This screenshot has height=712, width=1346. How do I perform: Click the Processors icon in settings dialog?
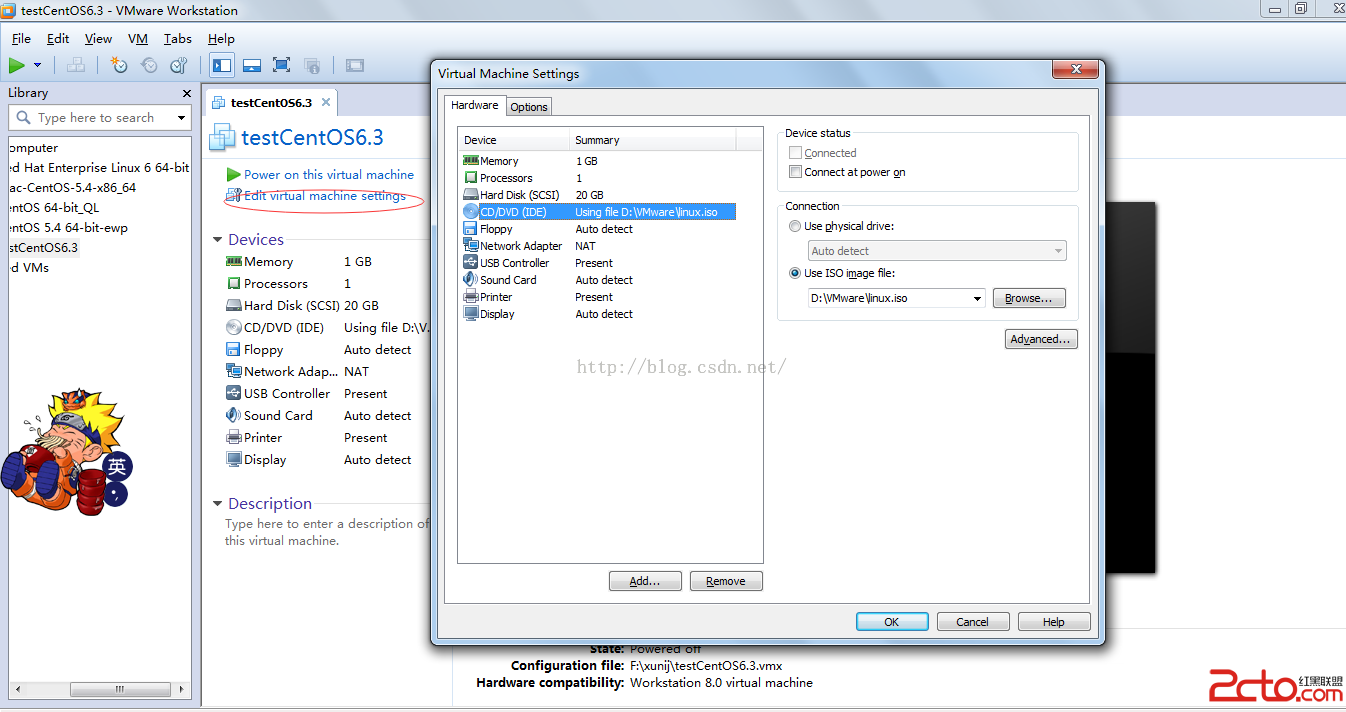pyautogui.click(x=470, y=178)
